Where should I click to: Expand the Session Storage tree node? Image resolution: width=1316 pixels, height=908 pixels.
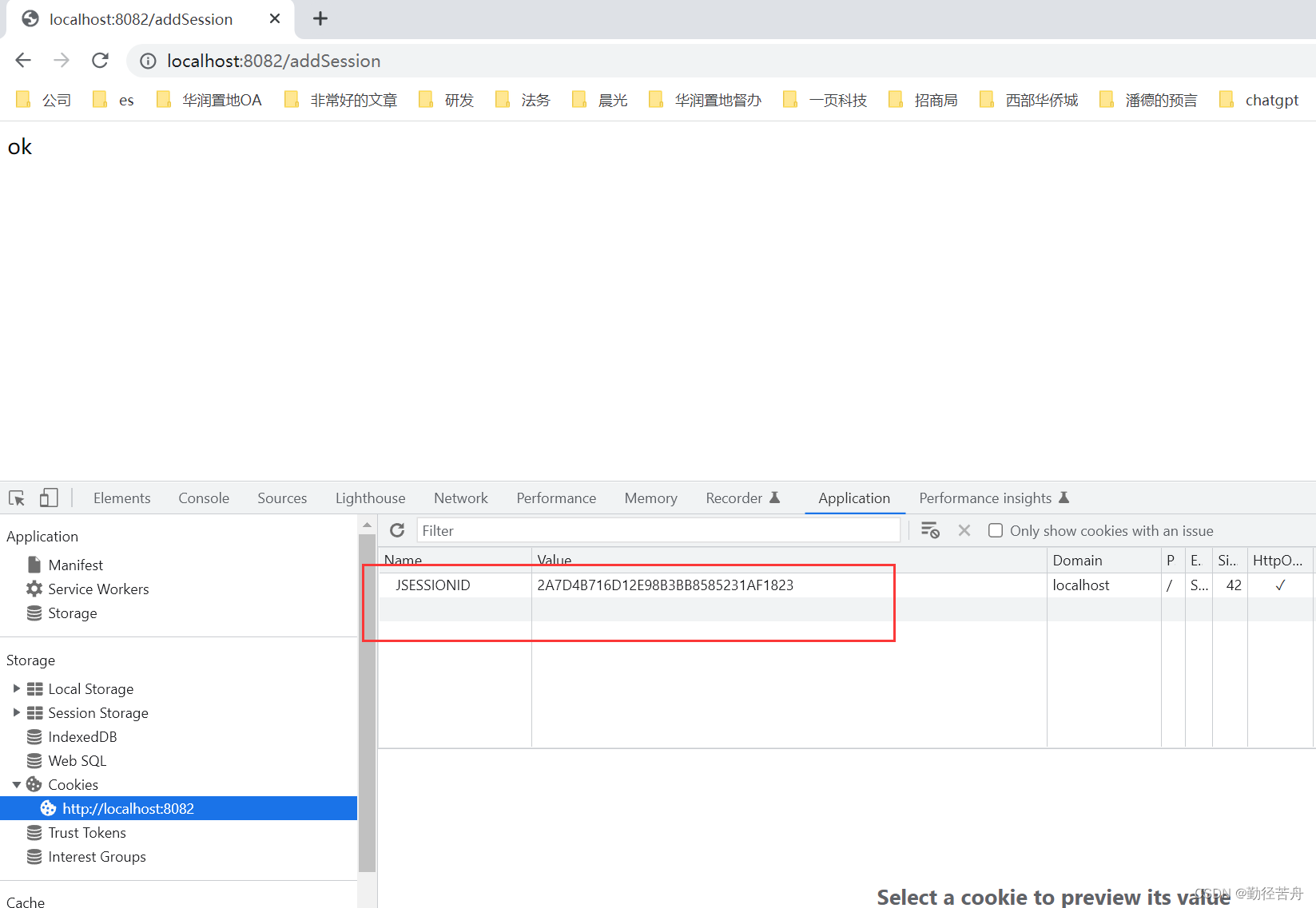click(x=16, y=712)
